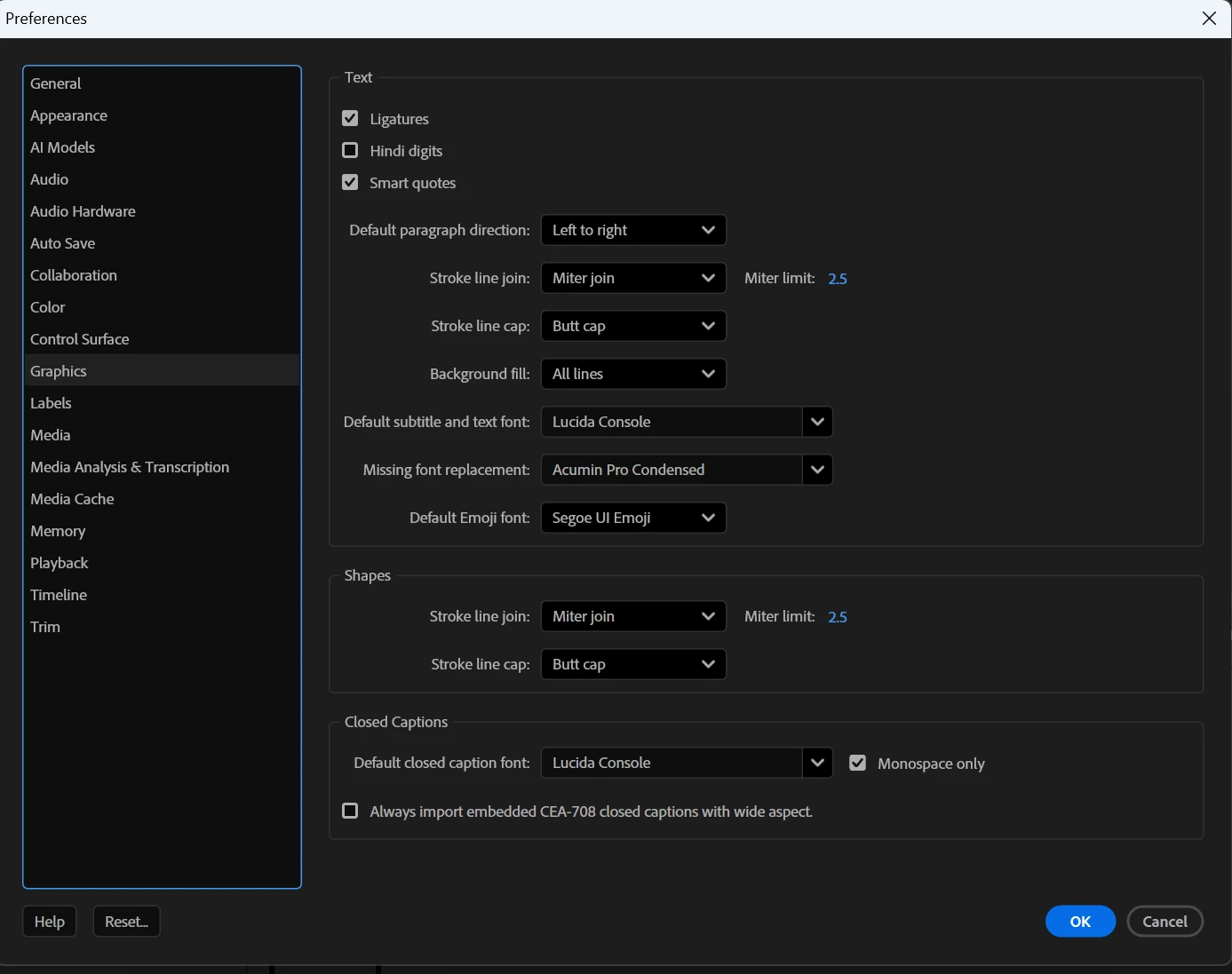Screen dimensions: 1232x974
Task: Select the Collaboration category
Action: 162,275
